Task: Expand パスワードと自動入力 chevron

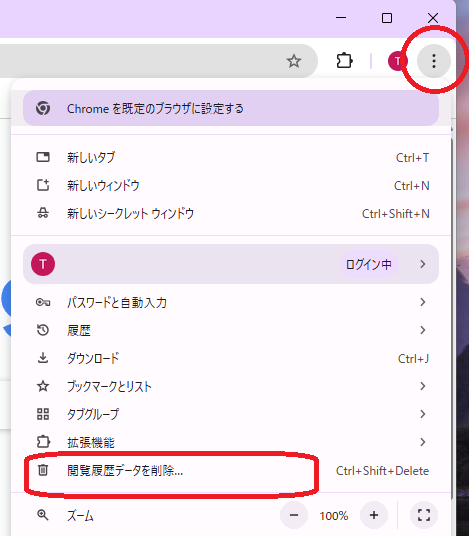Action: 423,302
